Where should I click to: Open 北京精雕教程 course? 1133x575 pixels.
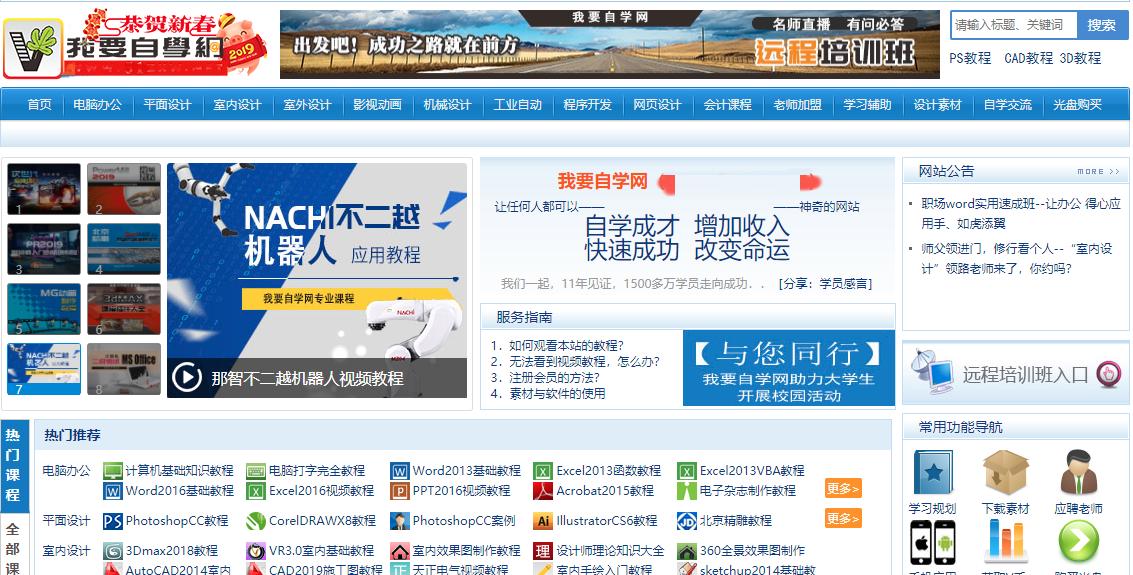pyautogui.click(x=736, y=521)
